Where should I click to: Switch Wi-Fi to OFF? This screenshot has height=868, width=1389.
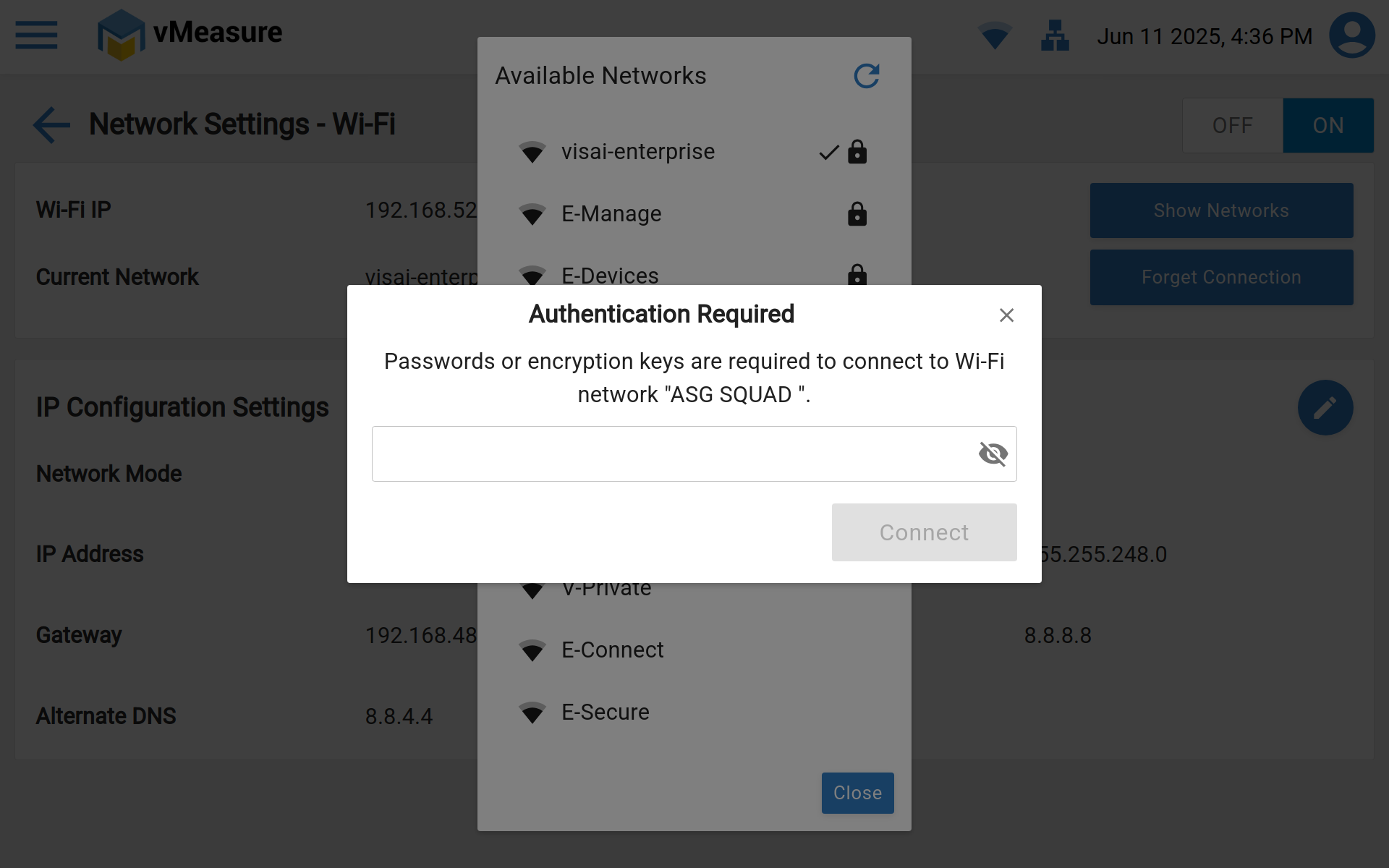(x=1232, y=126)
